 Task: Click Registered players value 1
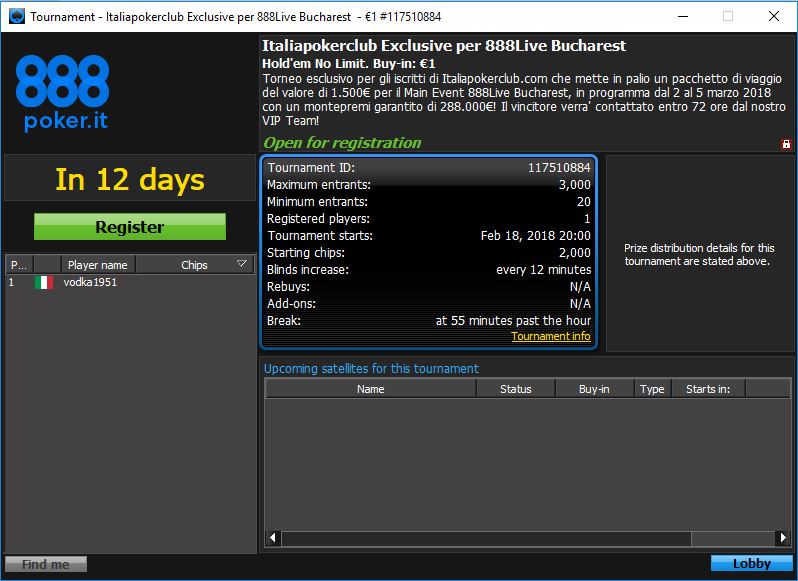click(x=587, y=219)
